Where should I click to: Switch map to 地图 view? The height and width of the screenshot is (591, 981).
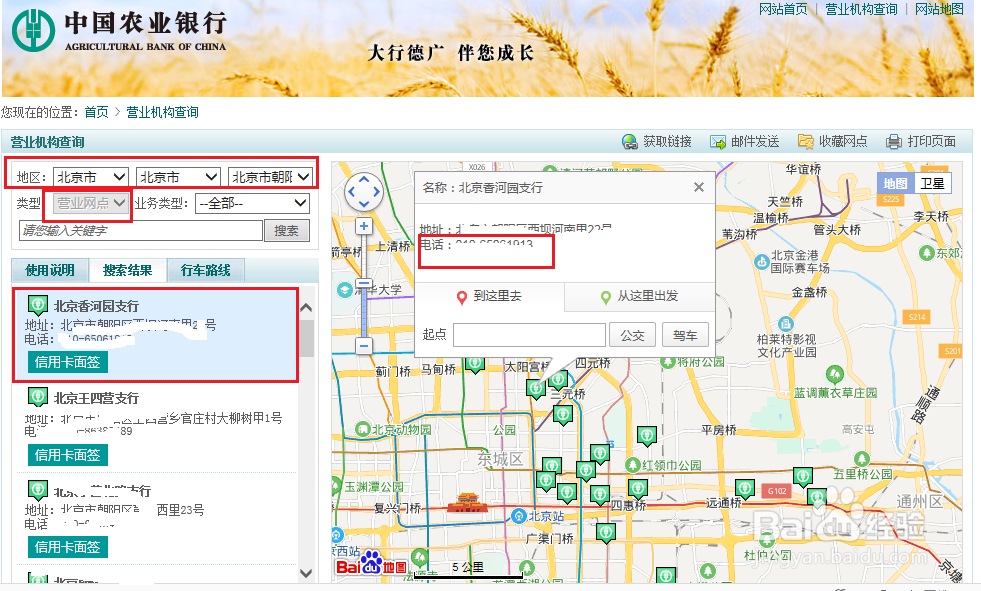tap(895, 183)
